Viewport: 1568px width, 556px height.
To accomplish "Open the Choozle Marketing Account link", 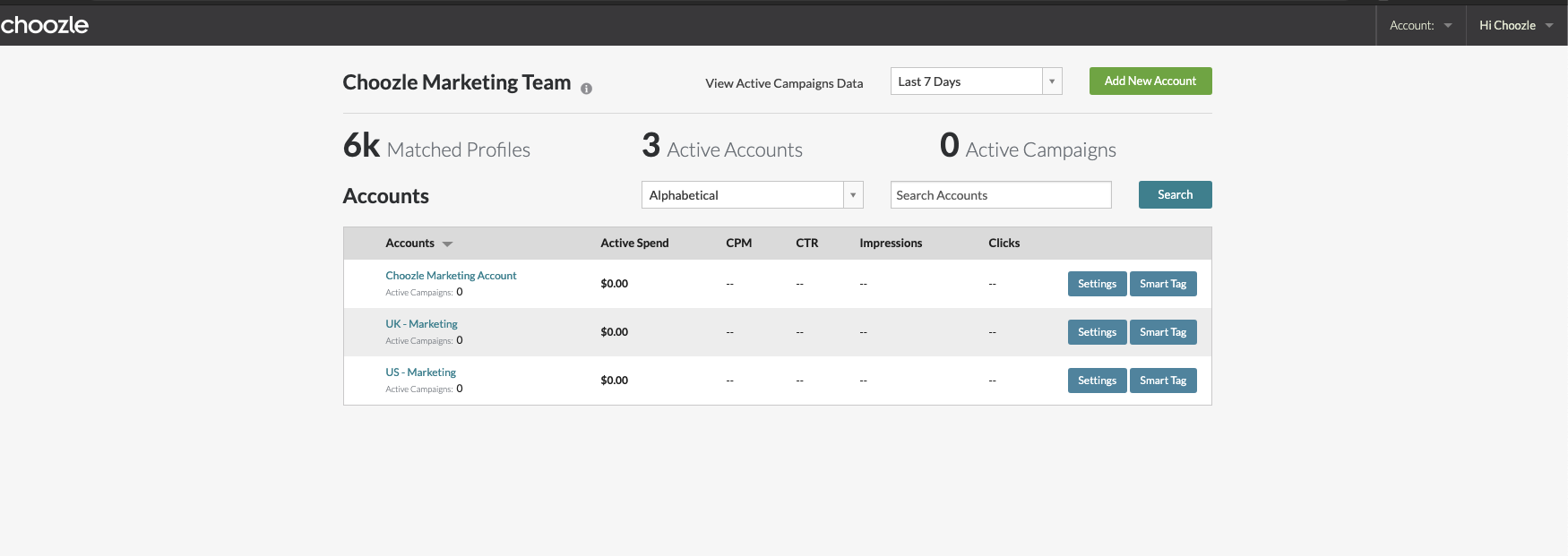I will (451, 276).
